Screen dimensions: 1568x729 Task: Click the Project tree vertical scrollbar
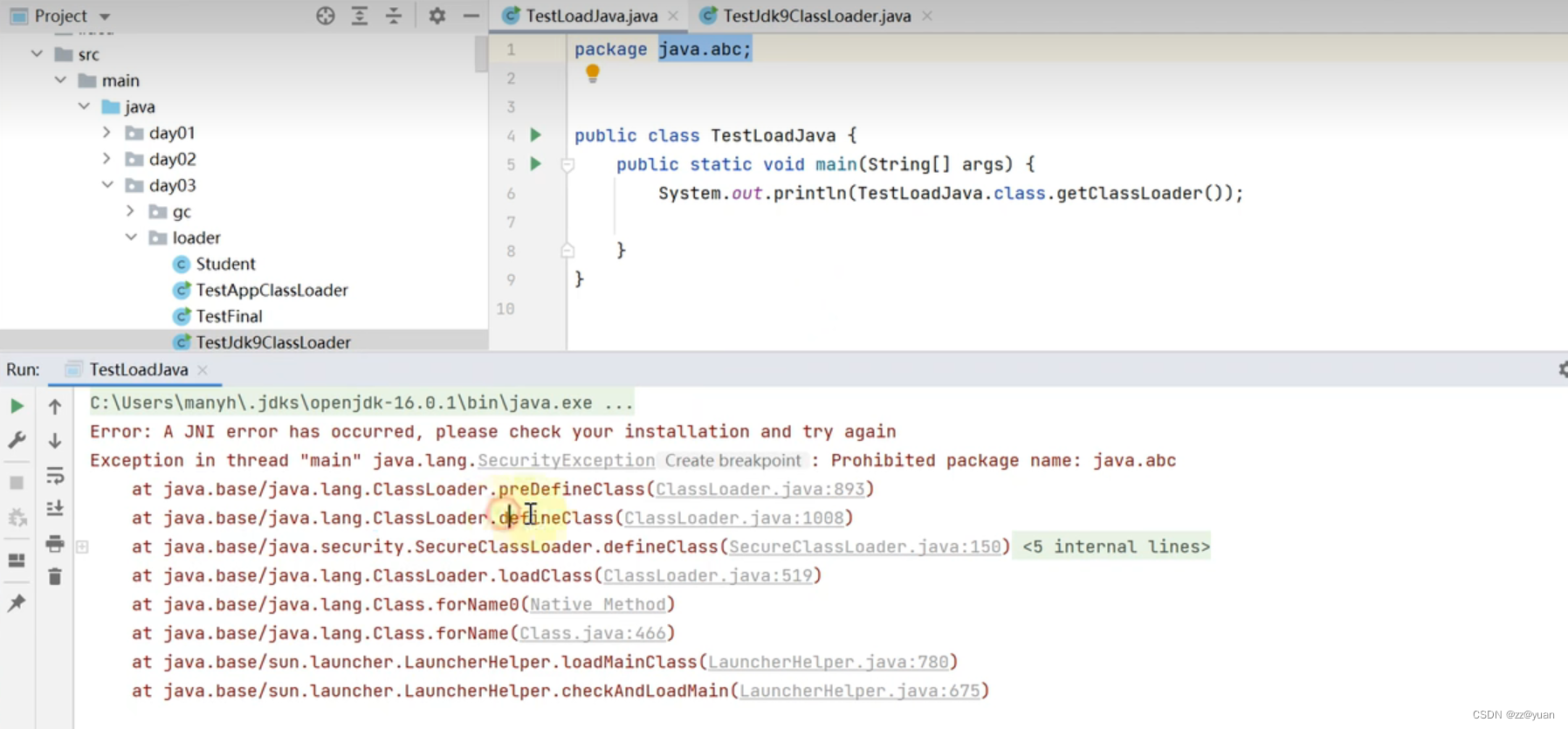(x=481, y=54)
